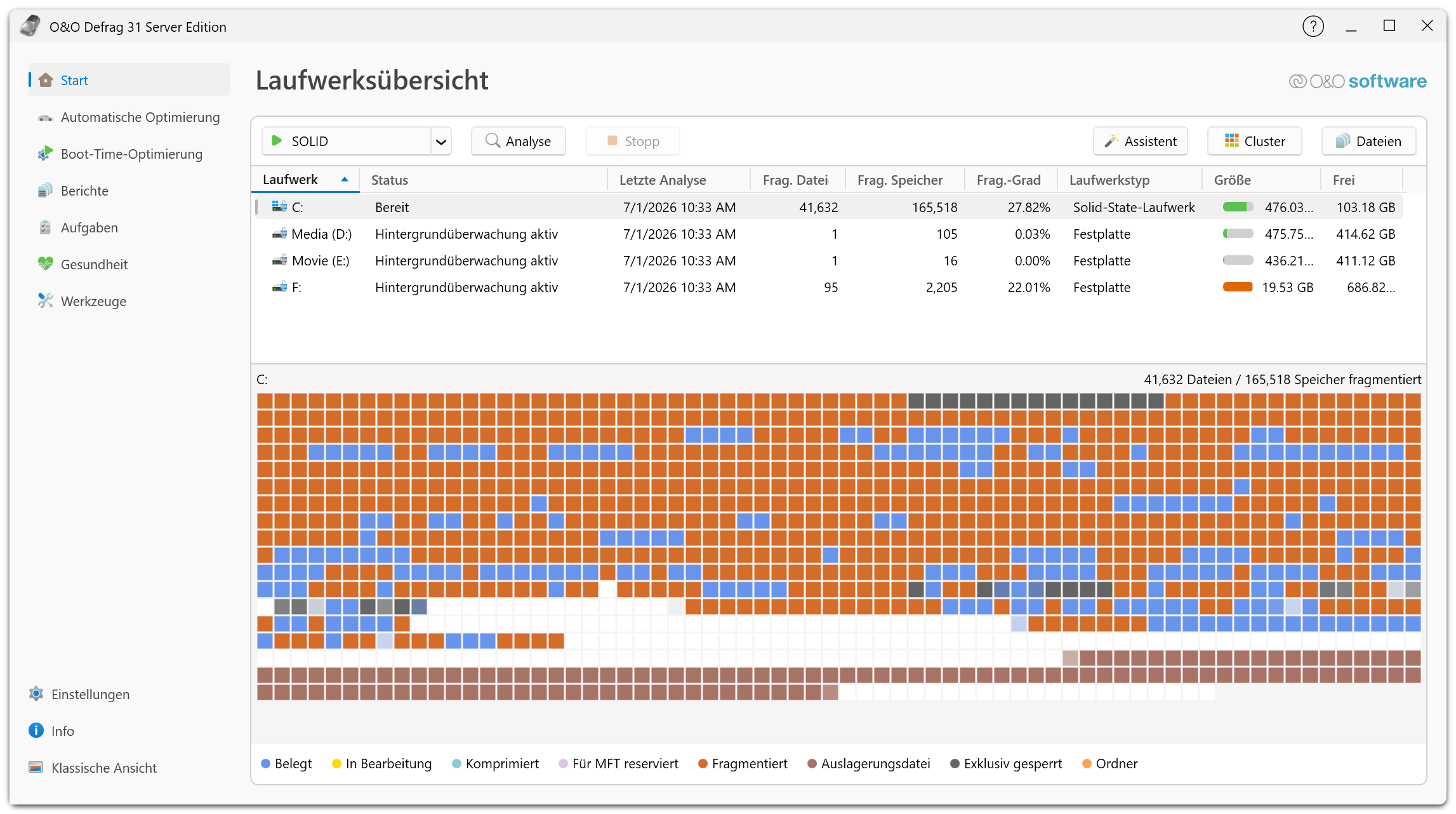The width and height of the screenshot is (1456, 814).
Task: Click the orange Fragmentiert legend swatch
Action: point(703,764)
